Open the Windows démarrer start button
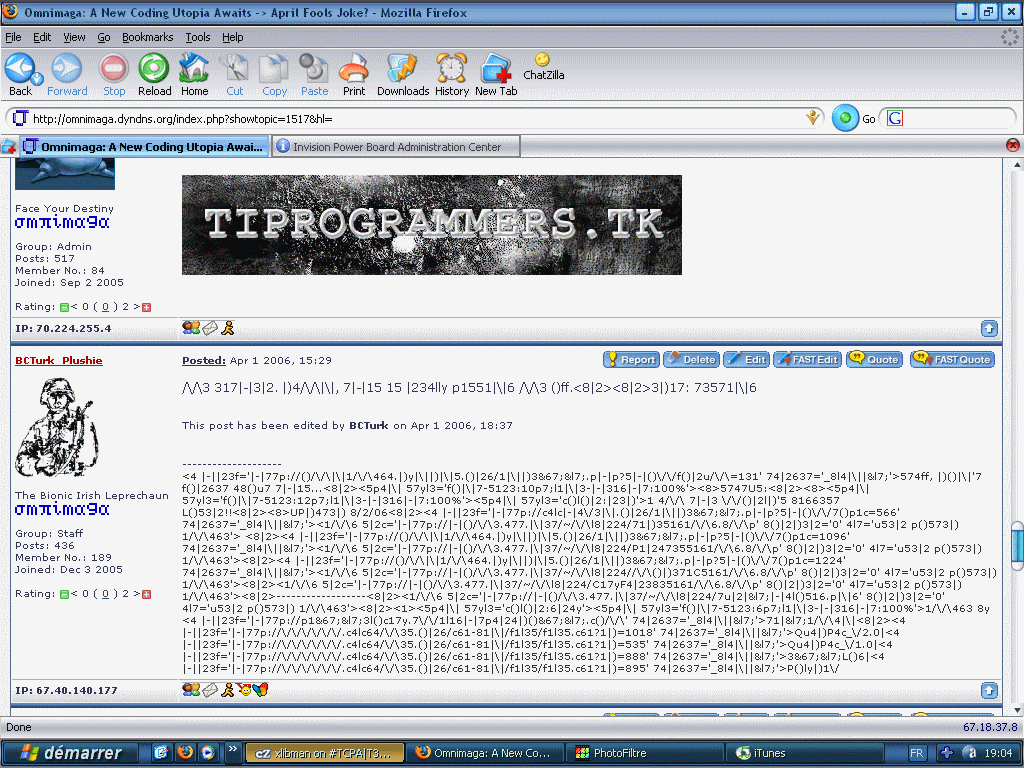Viewport: 1024px width, 768px height. (x=71, y=753)
